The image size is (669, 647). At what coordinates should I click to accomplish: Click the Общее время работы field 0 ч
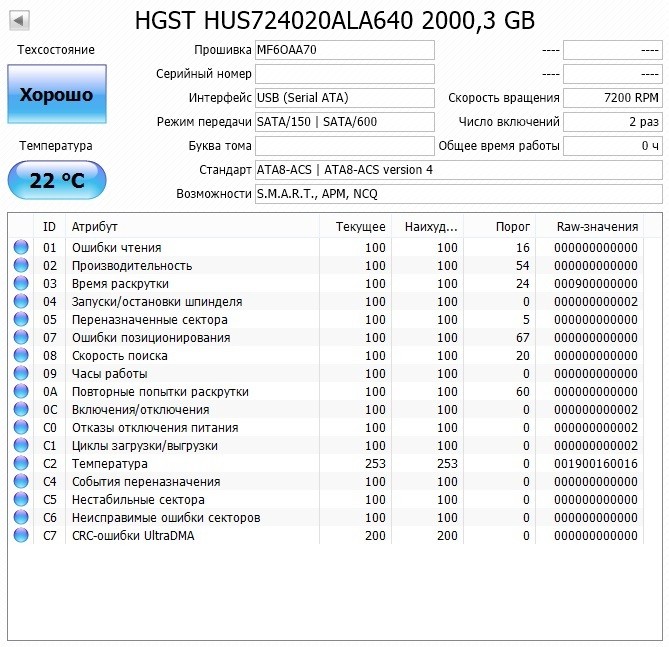613,146
